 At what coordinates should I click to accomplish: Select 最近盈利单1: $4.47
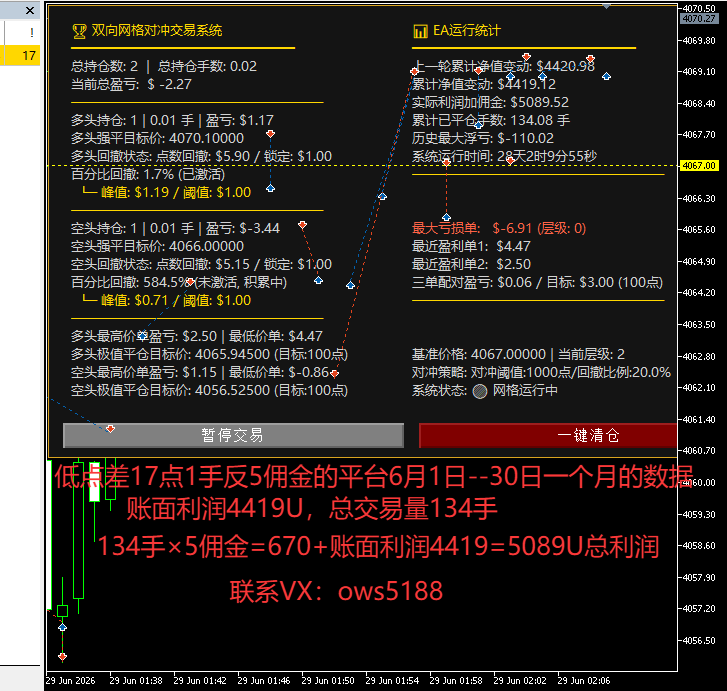click(x=472, y=246)
